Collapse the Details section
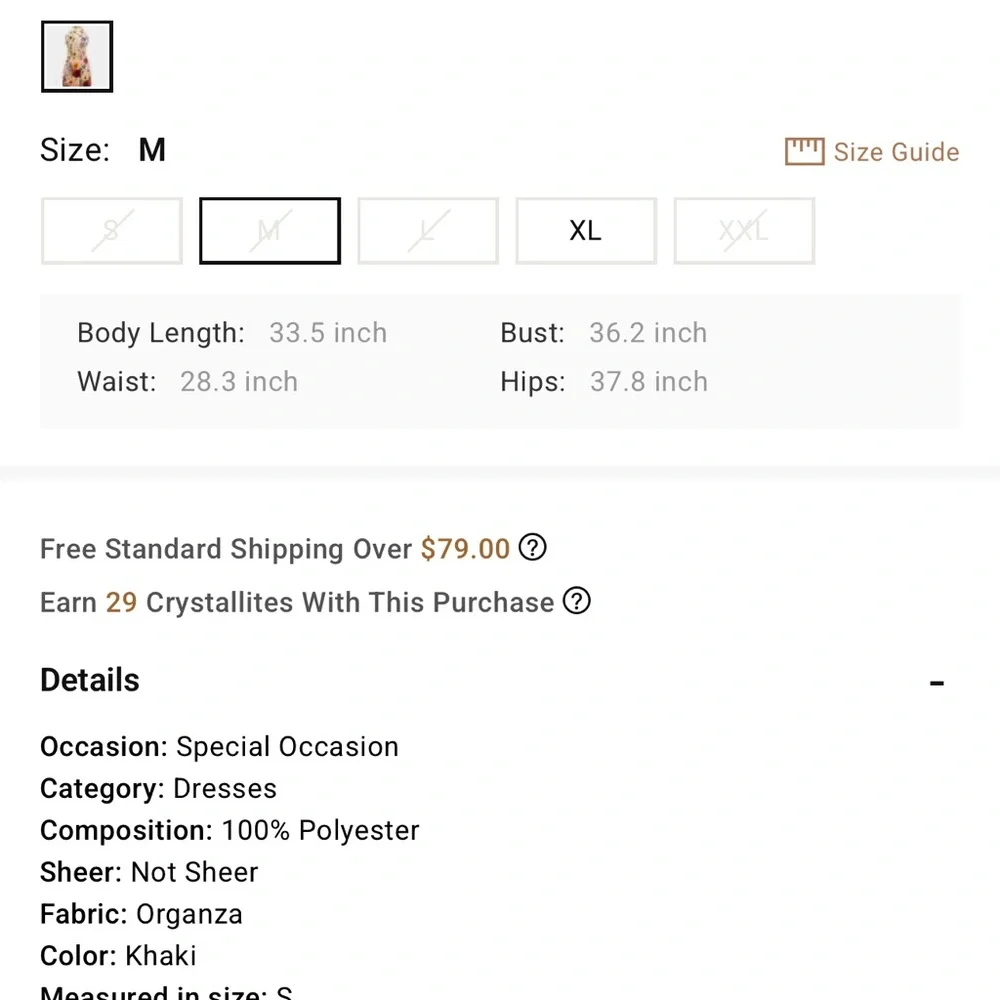Image resolution: width=1000 pixels, height=1000 pixels. pyautogui.click(x=937, y=681)
